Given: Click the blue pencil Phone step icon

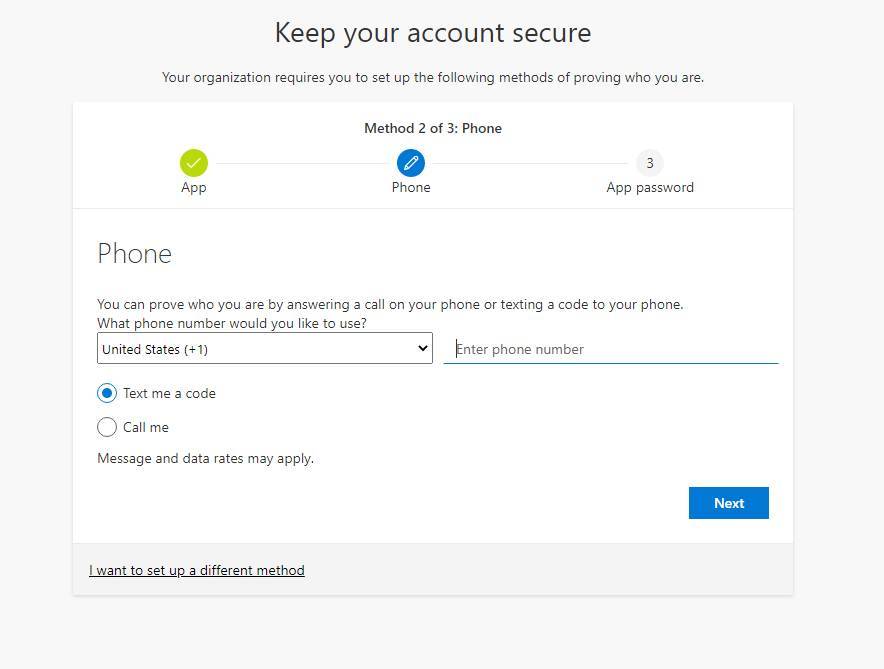Looking at the screenshot, I should pyautogui.click(x=411, y=163).
